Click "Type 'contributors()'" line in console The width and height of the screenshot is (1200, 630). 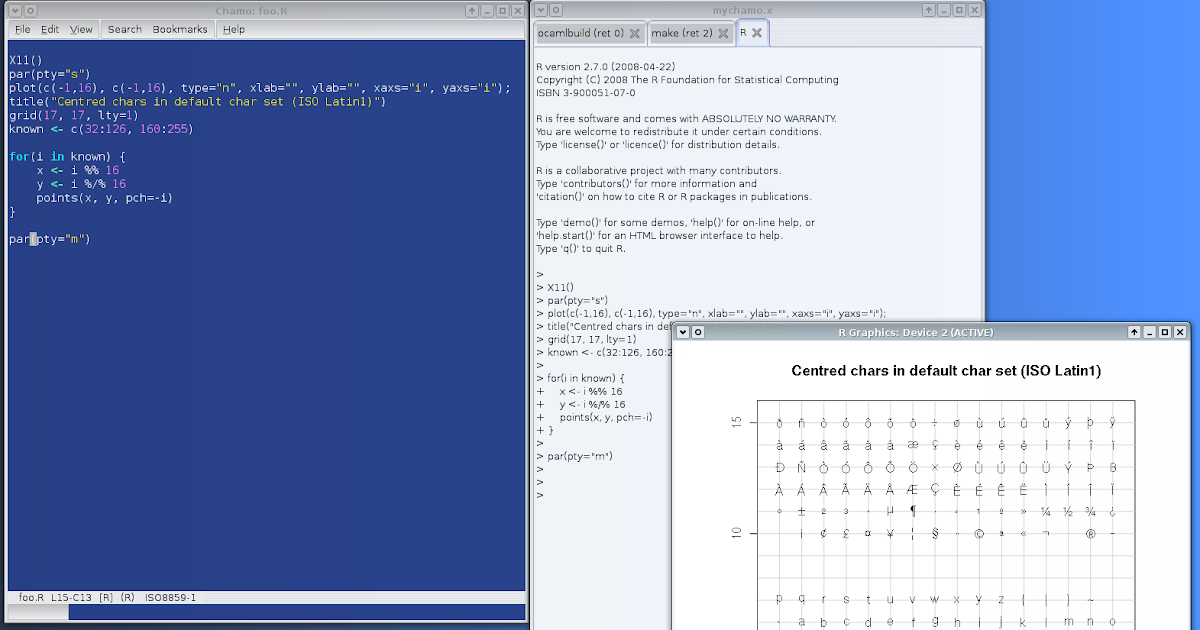coord(646,184)
